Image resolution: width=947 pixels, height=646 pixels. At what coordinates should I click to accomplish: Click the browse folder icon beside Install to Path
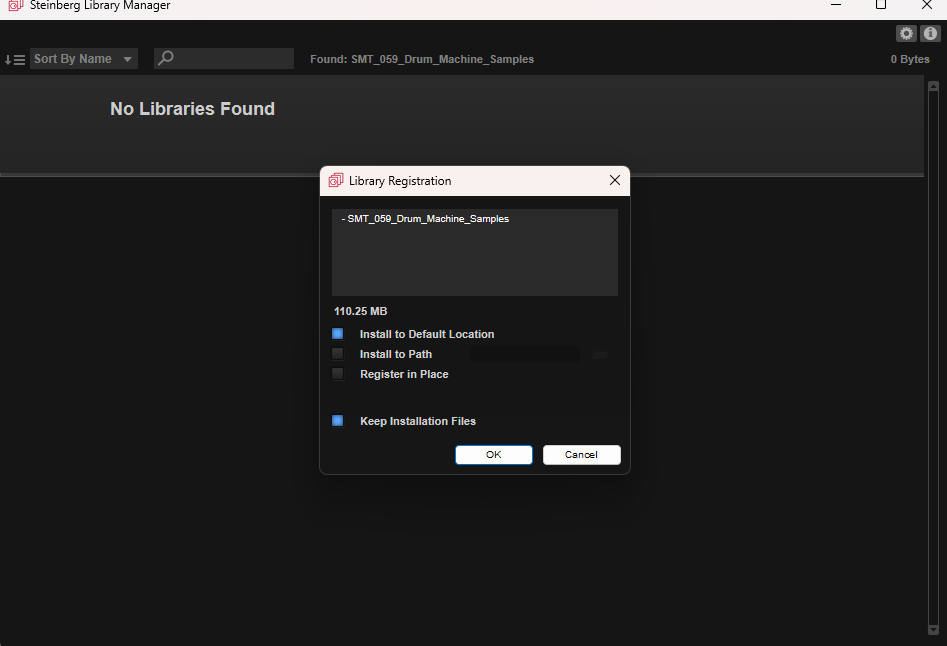(600, 354)
